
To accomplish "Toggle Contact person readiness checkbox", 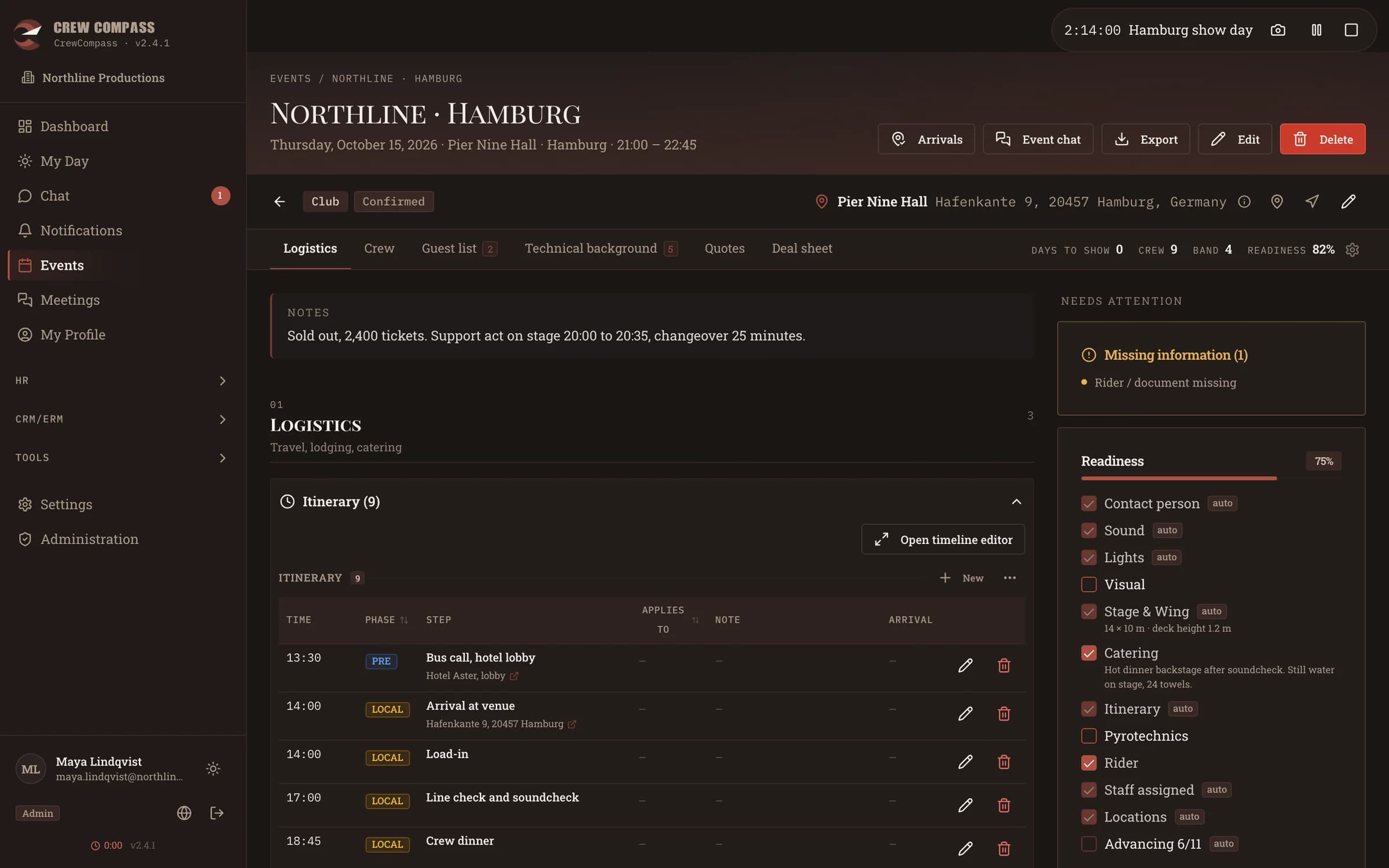I will [1089, 503].
